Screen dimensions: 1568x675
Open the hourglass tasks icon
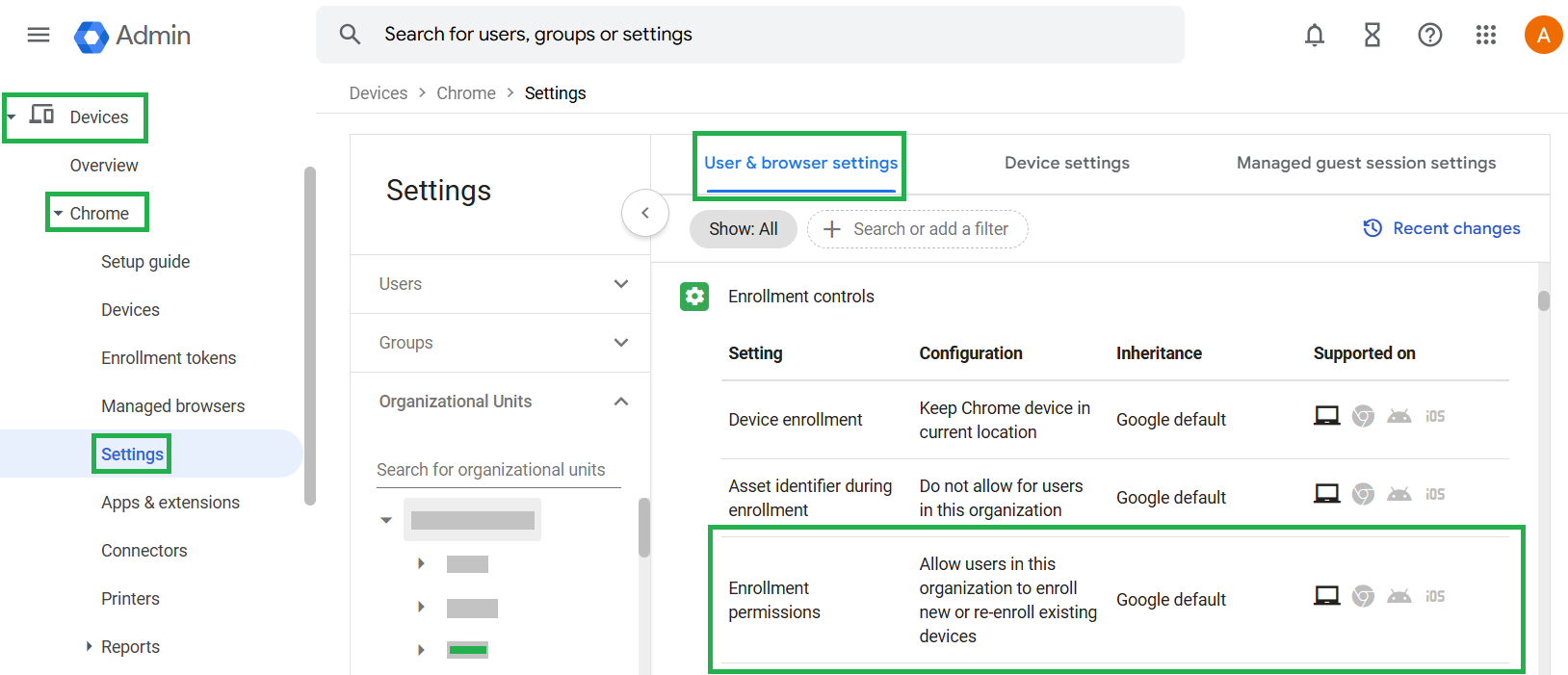(x=1372, y=36)
